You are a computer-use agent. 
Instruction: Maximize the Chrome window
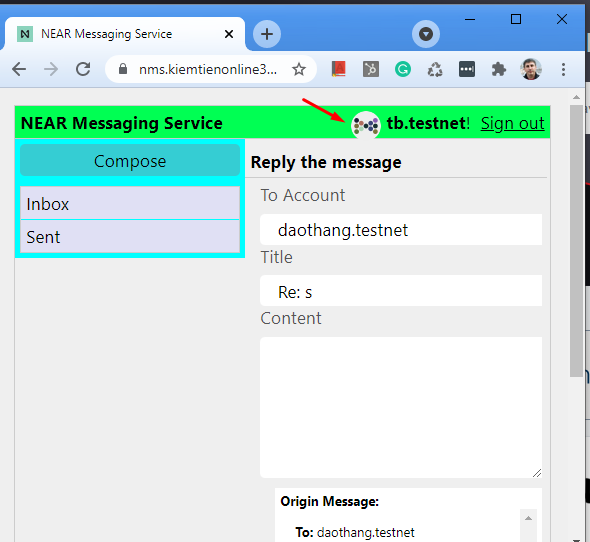pyautogui.click(x=516, y=19)
